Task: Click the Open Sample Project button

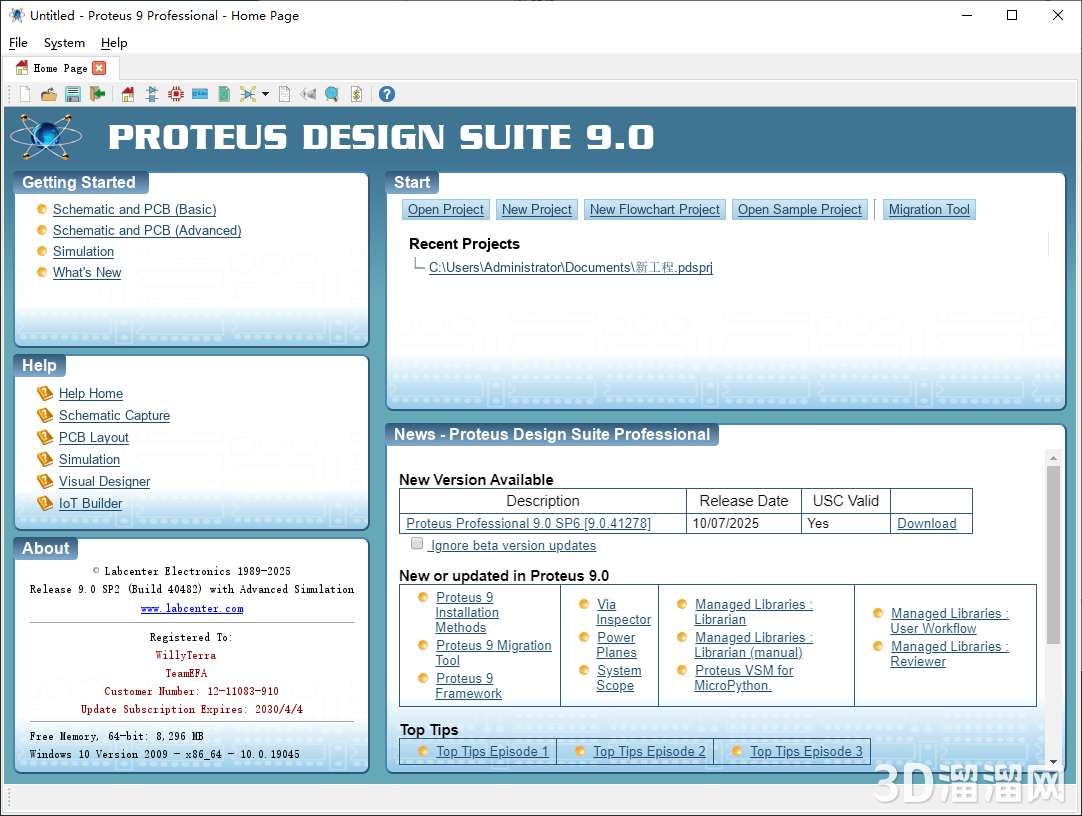Action: [x=799, y=209]
